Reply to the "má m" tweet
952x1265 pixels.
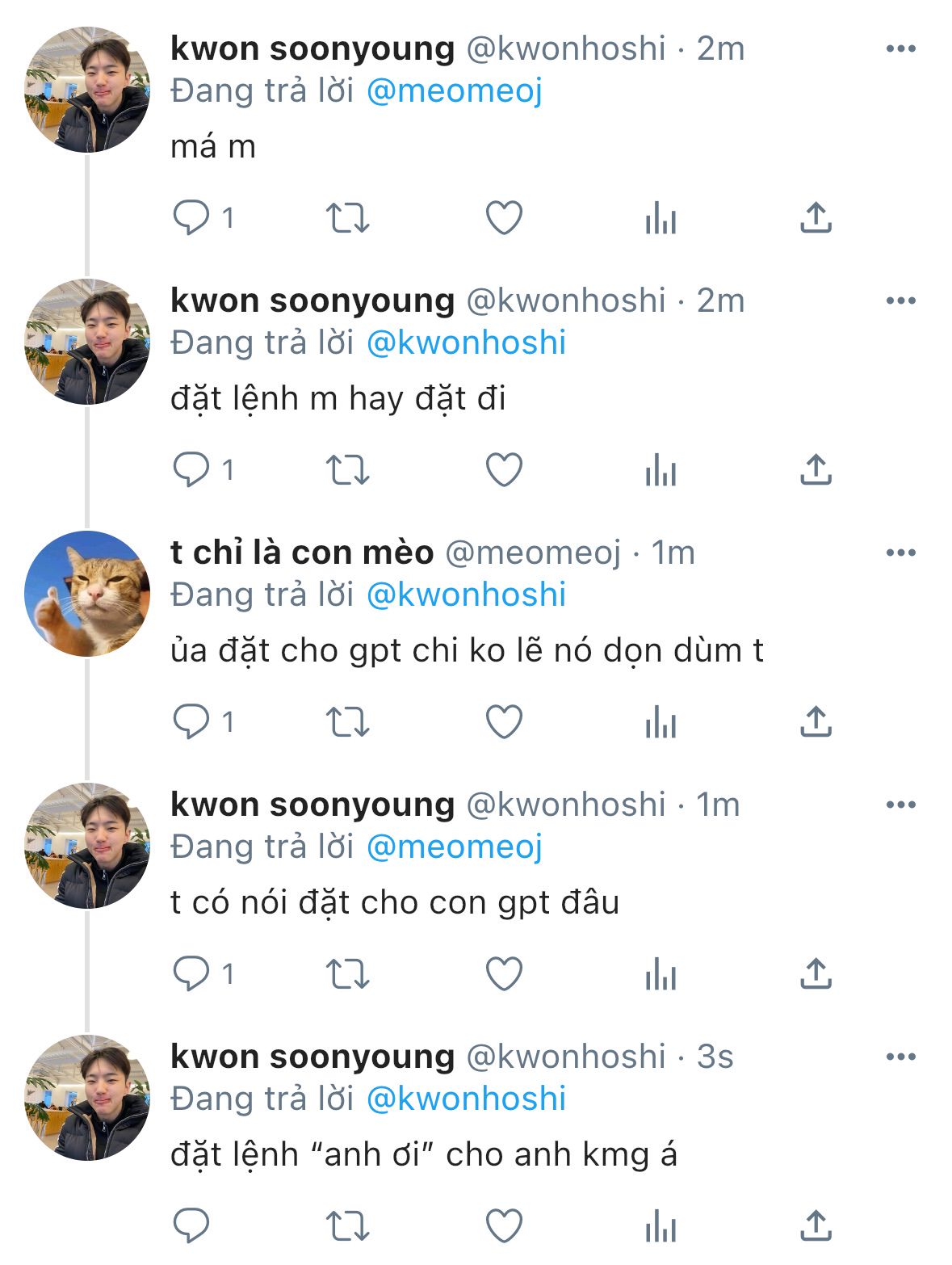pyautogui.click(x=192, y=217)
